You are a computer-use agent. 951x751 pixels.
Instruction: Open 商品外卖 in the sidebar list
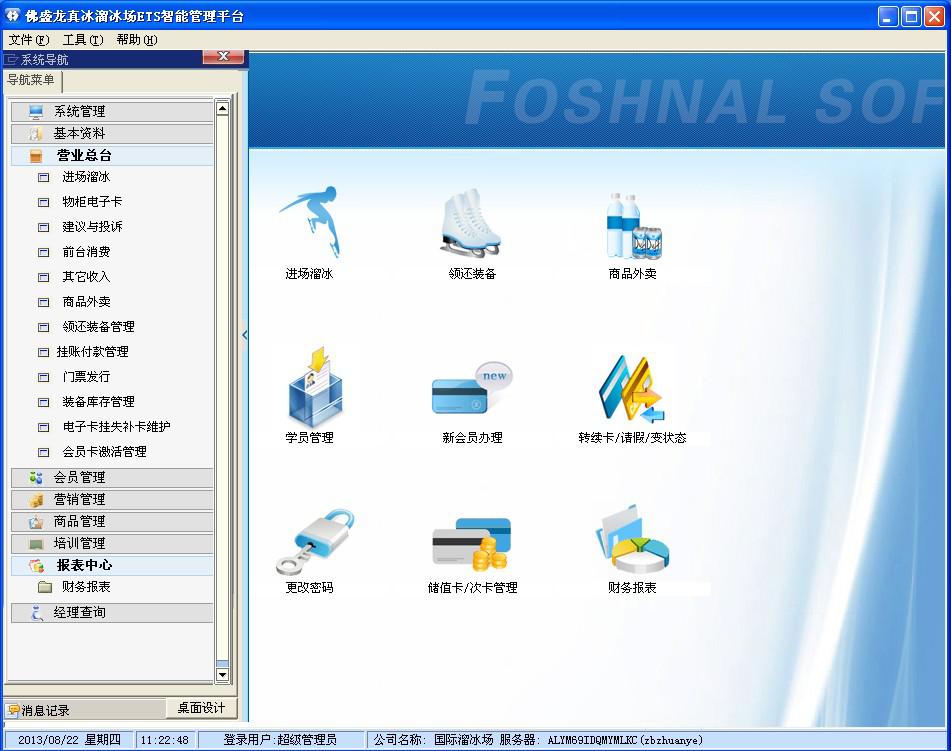pos(86,302)
